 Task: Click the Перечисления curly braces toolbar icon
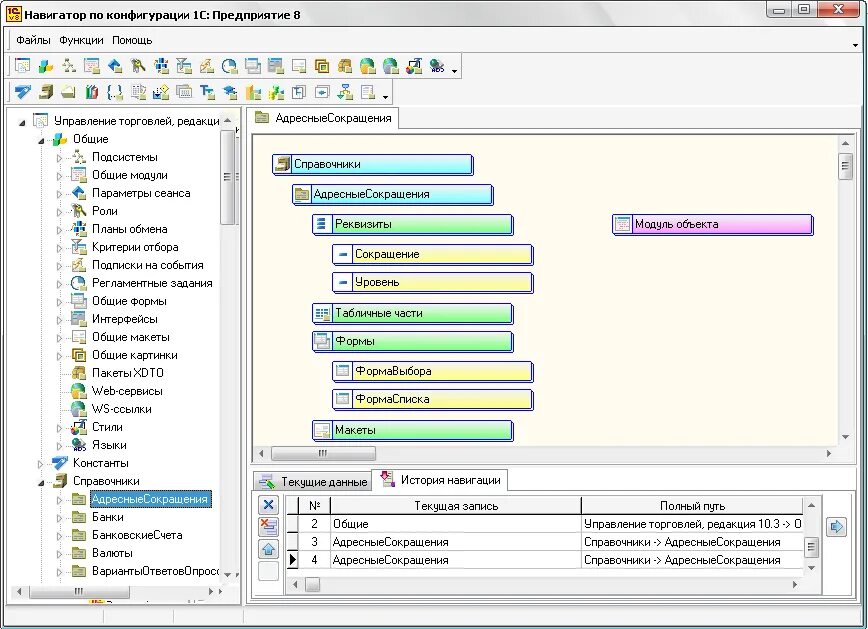[115, 92]
